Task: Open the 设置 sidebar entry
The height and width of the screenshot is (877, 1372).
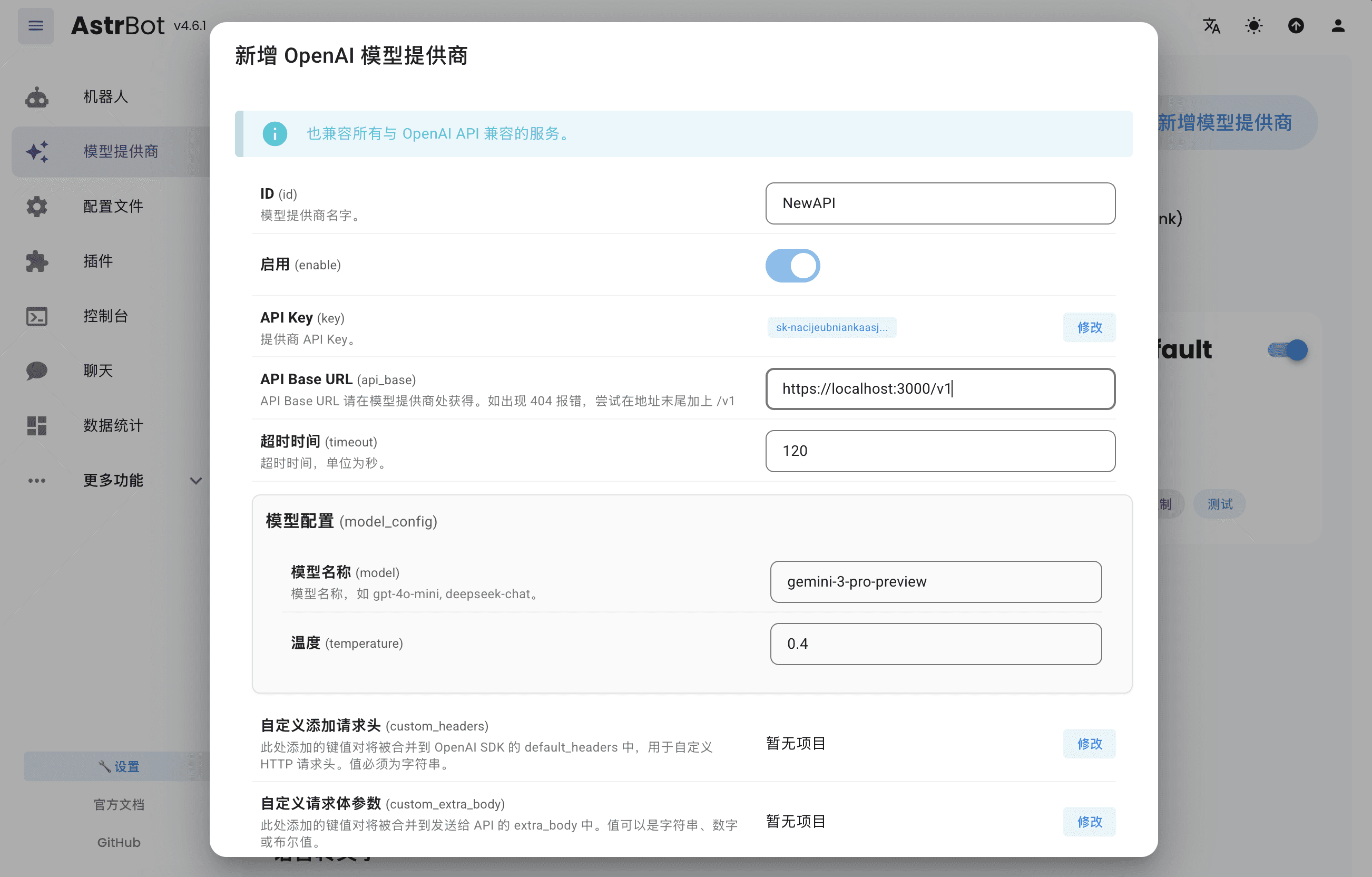Action: pyautogui.click(x=118, y=766)
